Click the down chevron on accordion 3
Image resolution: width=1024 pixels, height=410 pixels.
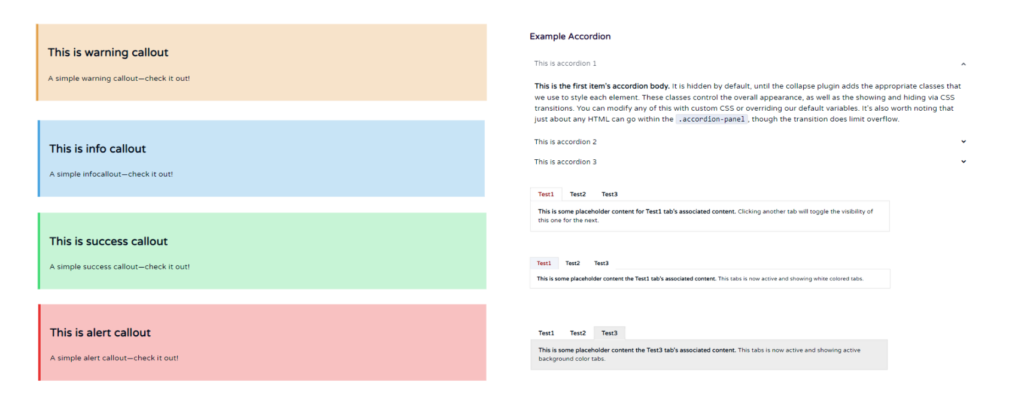tap(963, 161)
